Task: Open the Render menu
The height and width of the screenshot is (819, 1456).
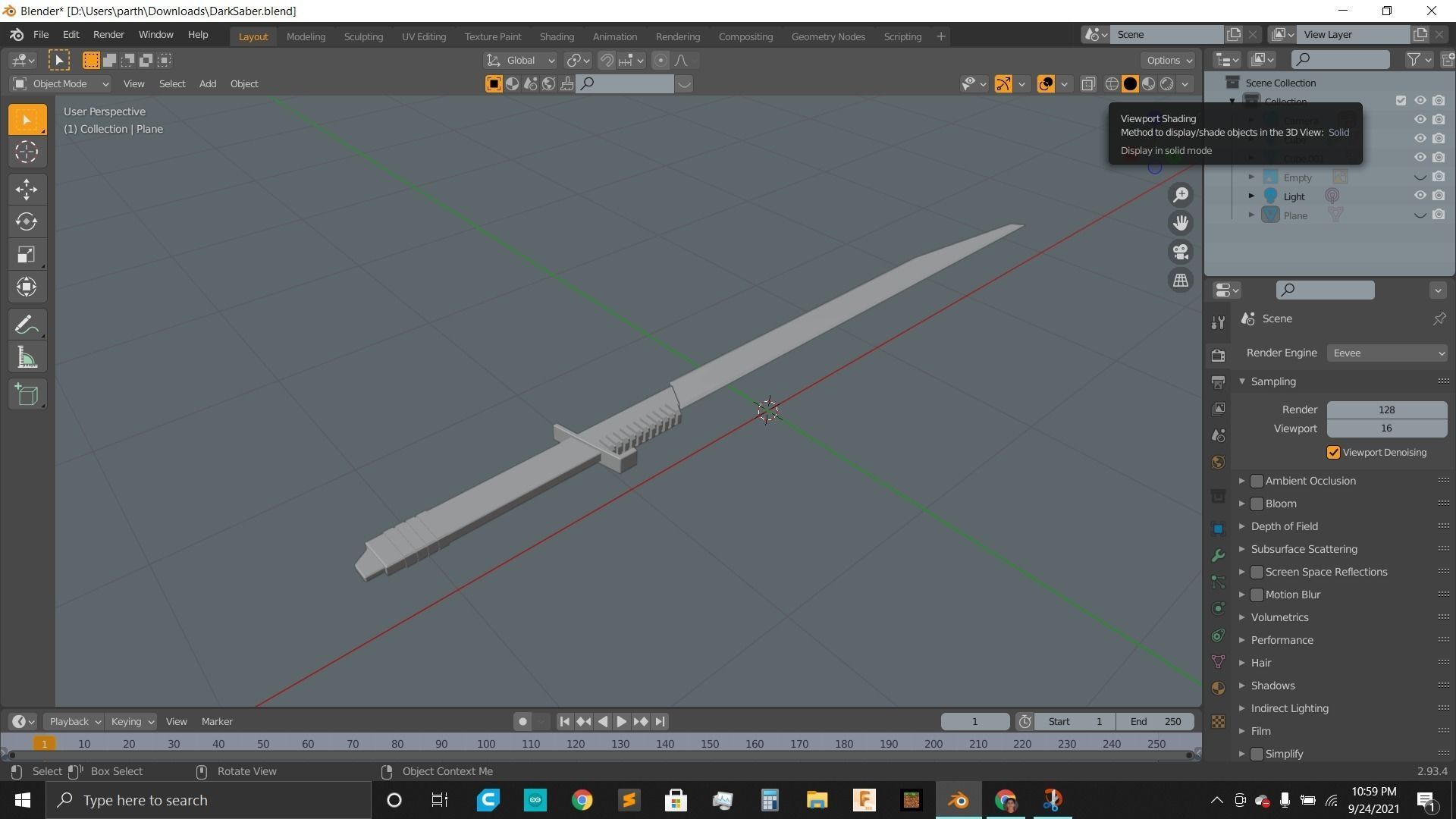Action: [108, 35]
